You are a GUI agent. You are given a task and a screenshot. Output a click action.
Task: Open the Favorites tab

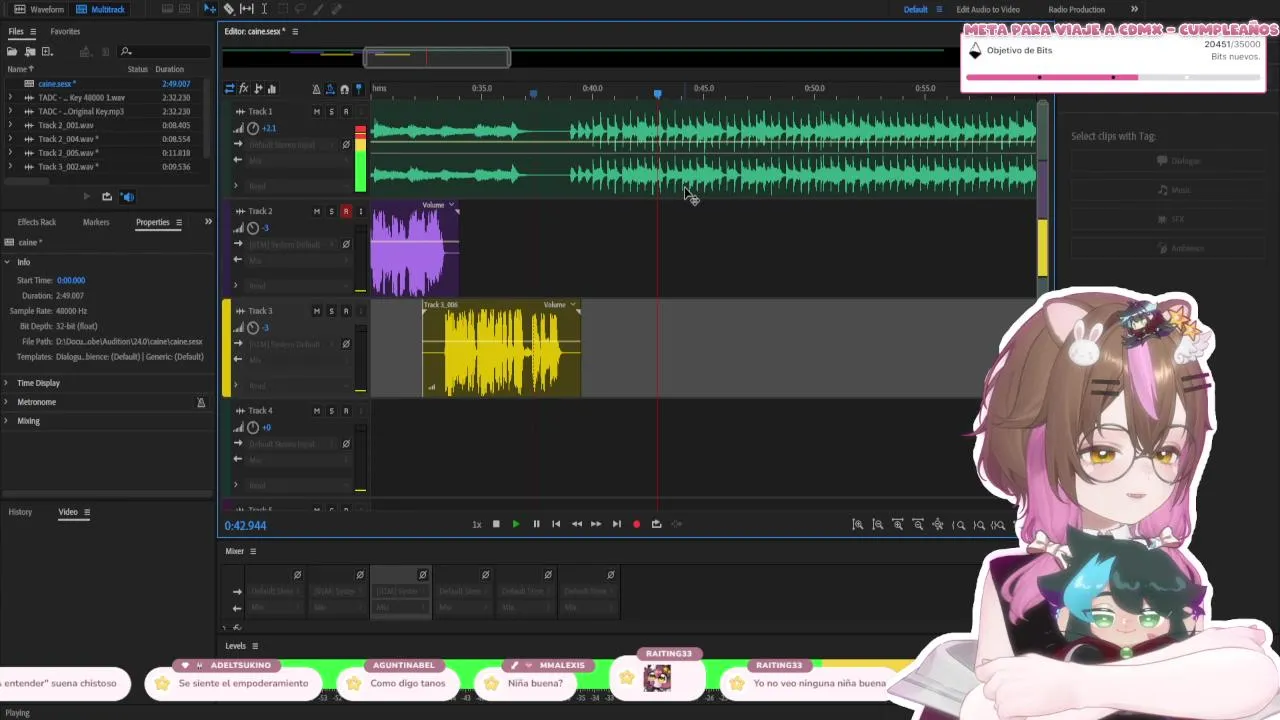pyautogui.click(x=65, y=31)
